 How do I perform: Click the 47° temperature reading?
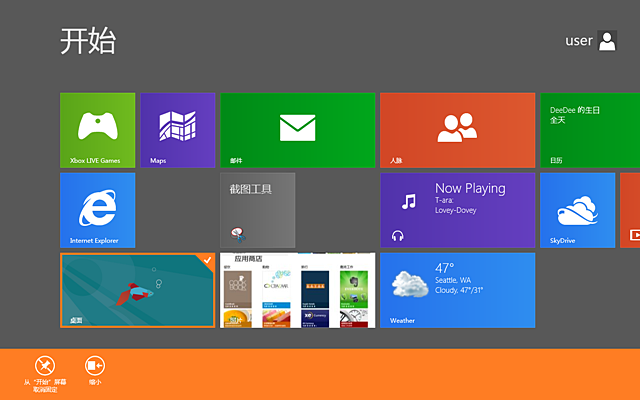pyautogui.click(x=444, y=268)
